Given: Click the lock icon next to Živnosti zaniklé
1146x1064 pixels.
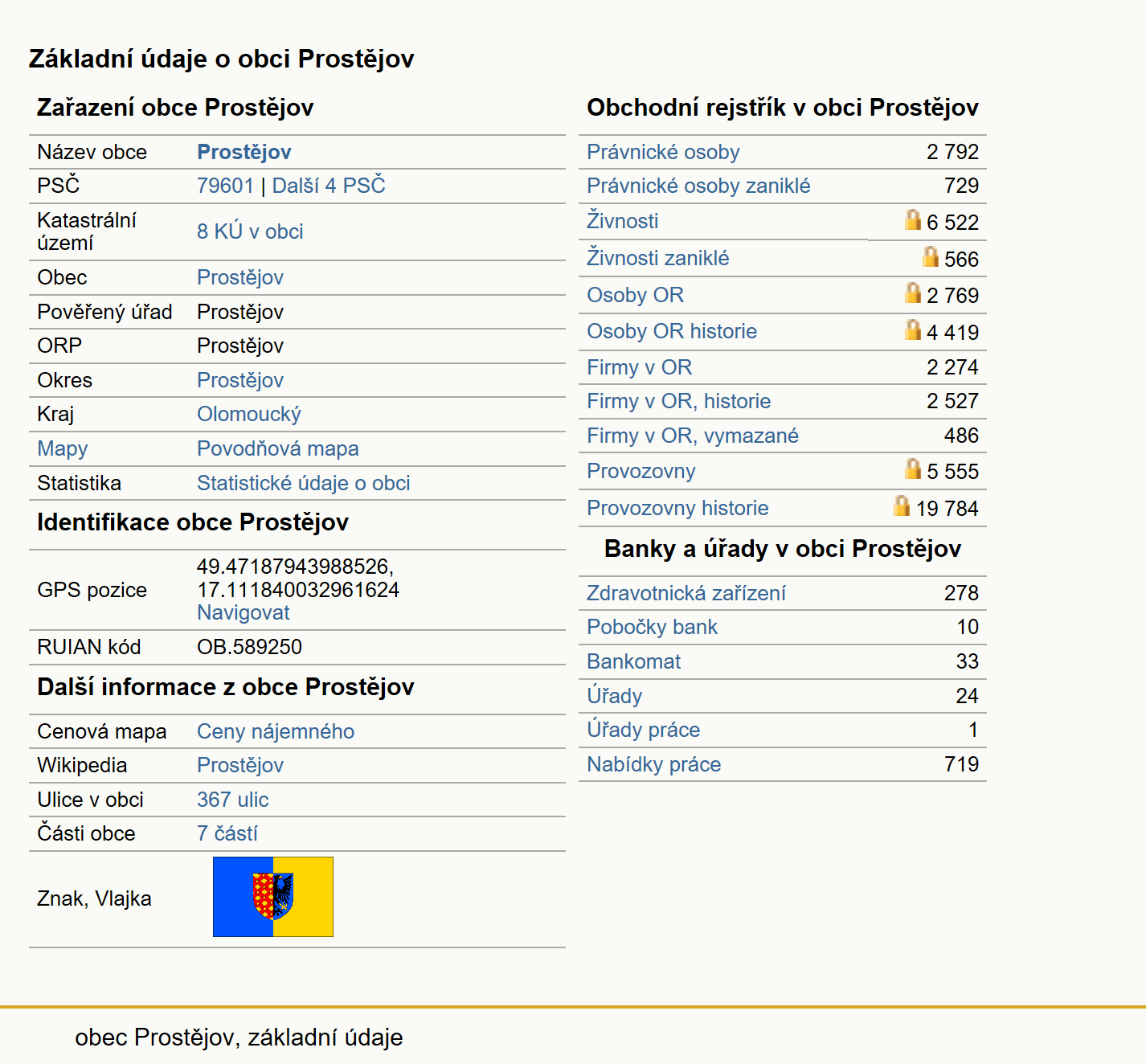Looking at the screenshot, I should pyautogui.click(x=930, y=257).
